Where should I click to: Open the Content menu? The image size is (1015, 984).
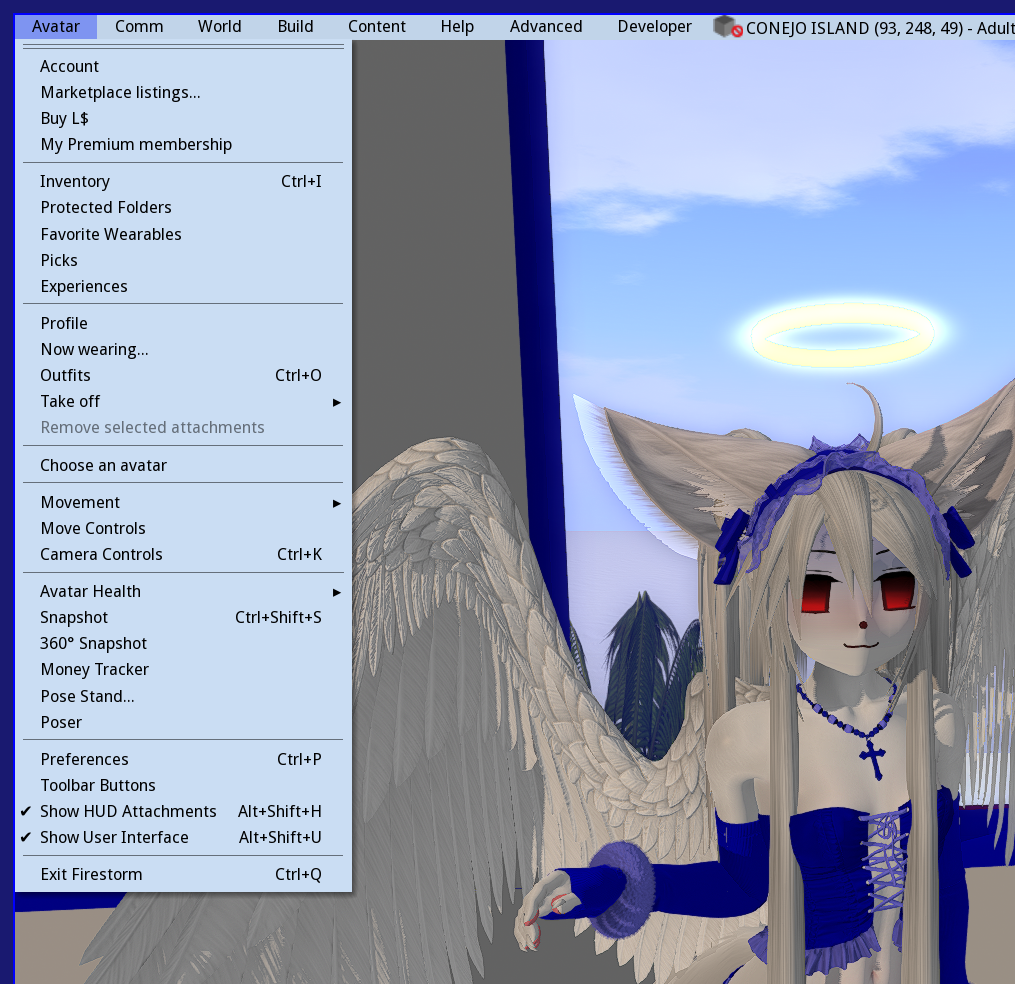[377, 27]
